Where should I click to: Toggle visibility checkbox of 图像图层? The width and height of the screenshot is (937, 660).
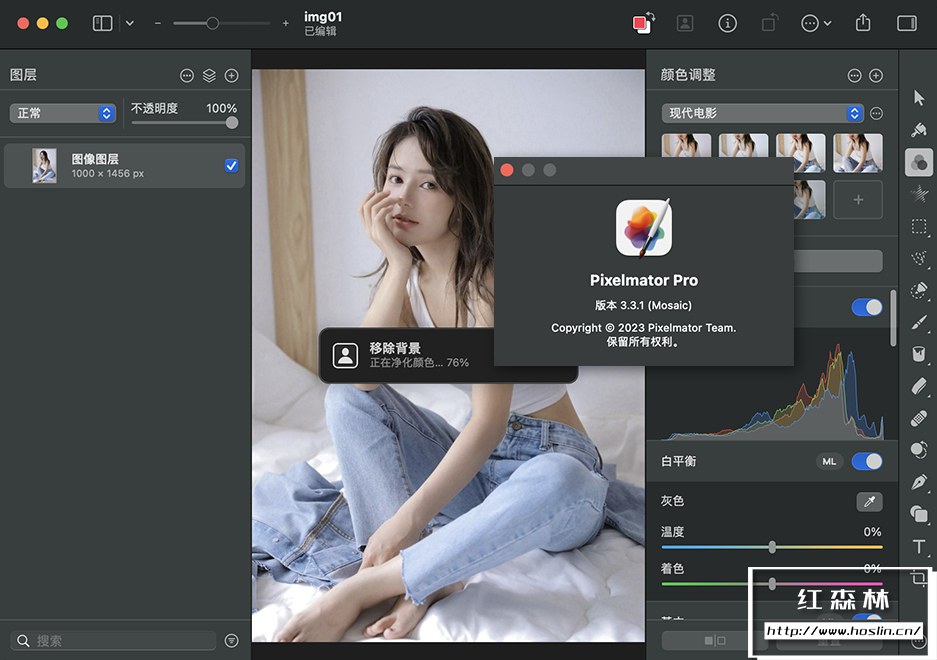pos(231,166)
